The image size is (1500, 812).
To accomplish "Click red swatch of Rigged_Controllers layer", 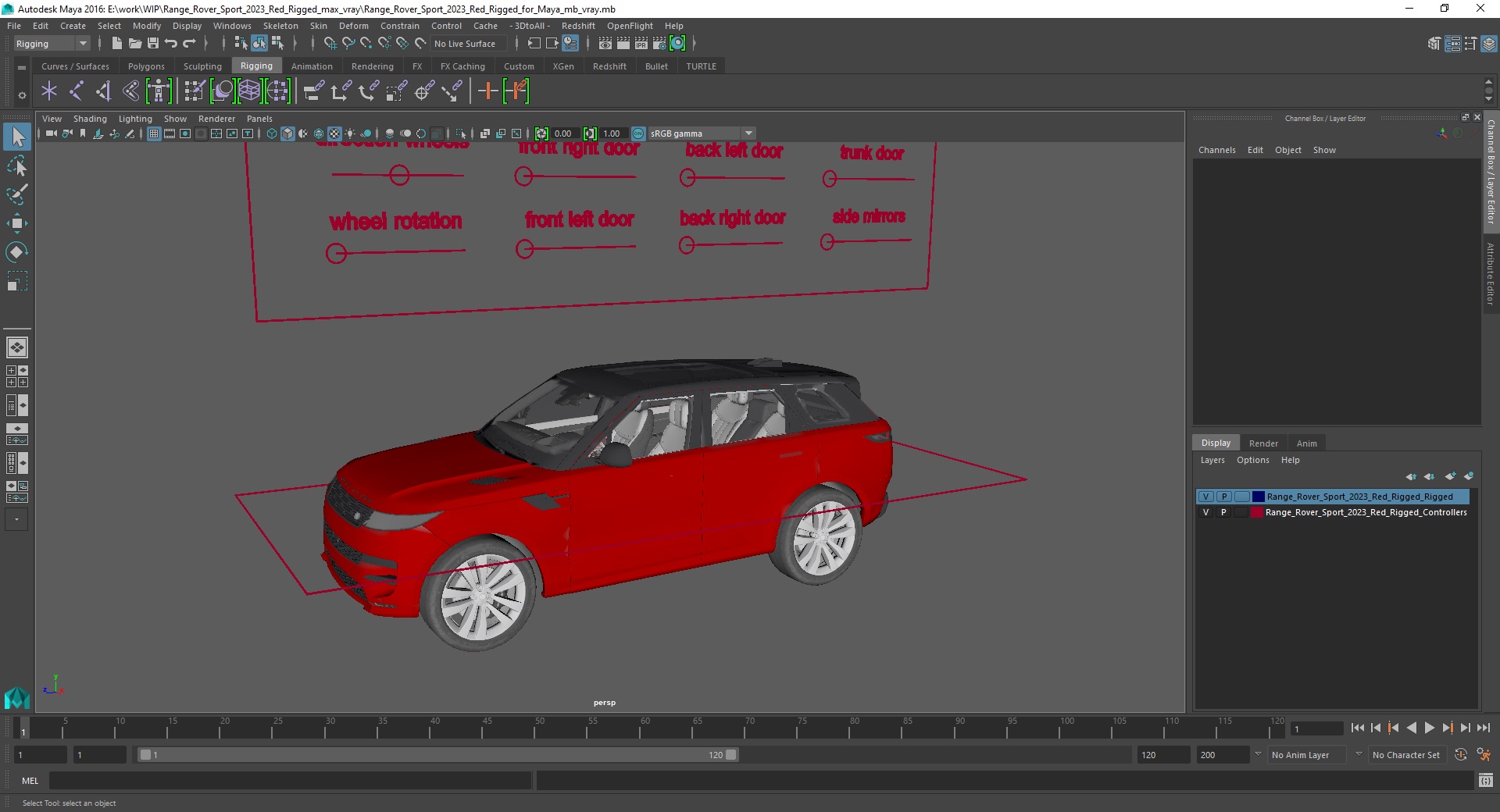I will (x=1257, y=512).
